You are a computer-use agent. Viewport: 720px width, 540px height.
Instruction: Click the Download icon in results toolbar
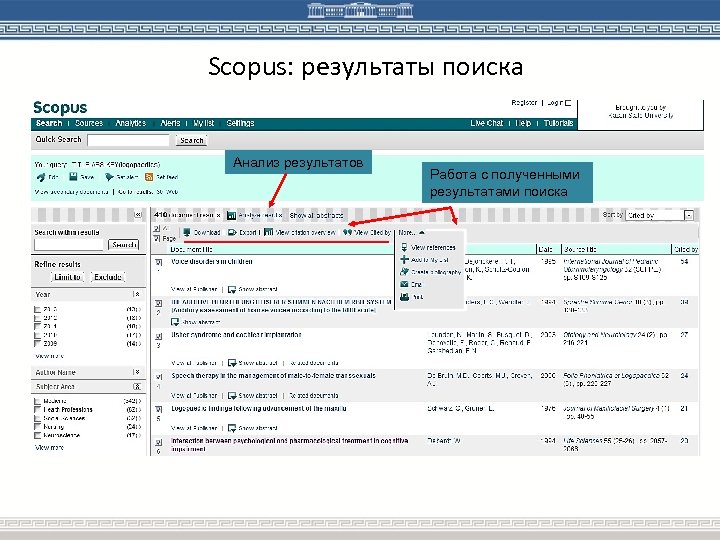click(x=187, y=232)
